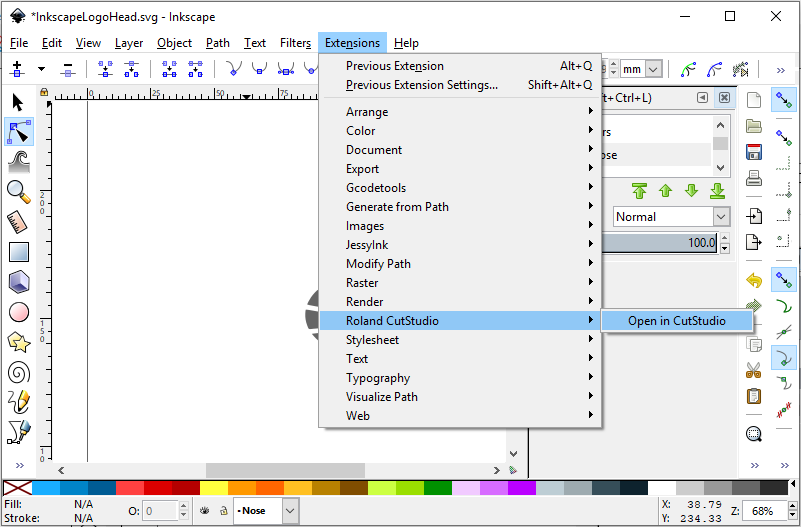Click Make selected nodes cusp icon
The image size is (801, 527).
234,69
